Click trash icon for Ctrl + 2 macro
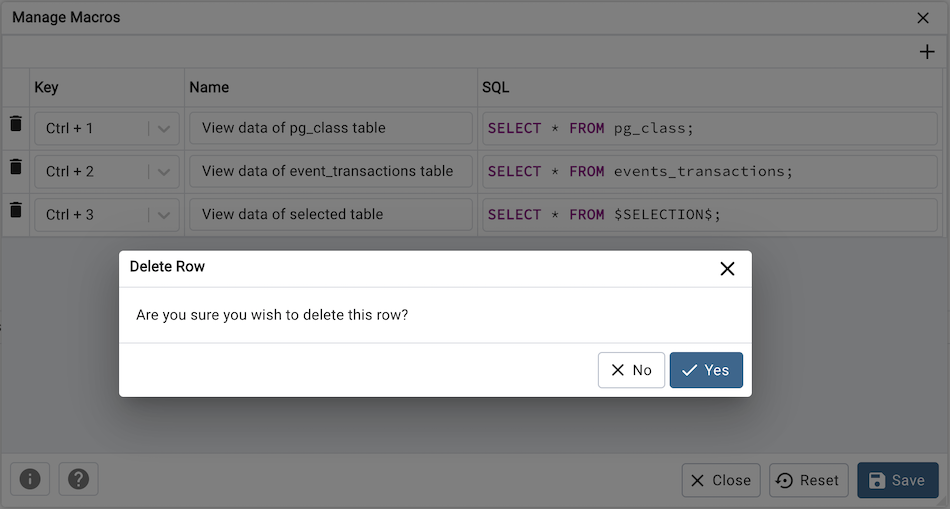Viewport: 950px width, 509px height. point(15,167)
